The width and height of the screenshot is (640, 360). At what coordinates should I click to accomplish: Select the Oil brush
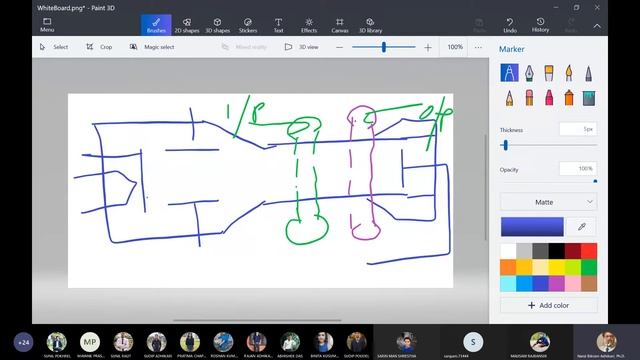549,73
